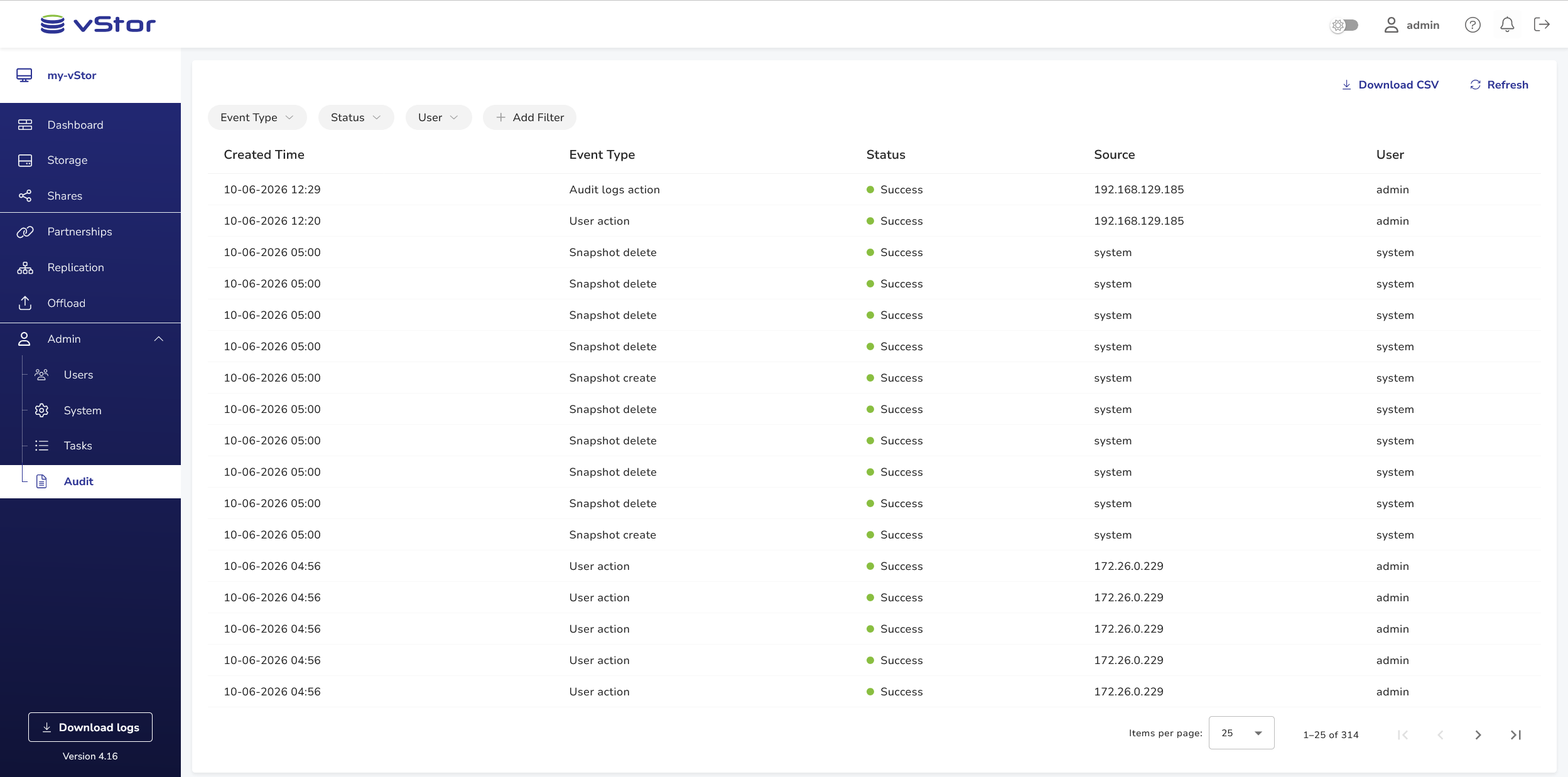
Task: Click the '1–25 of 314' pagination text
Action: coord(1331,735)
